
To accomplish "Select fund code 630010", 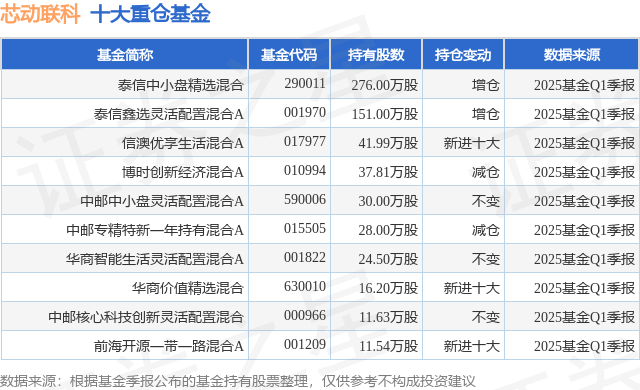I will 305,286.
